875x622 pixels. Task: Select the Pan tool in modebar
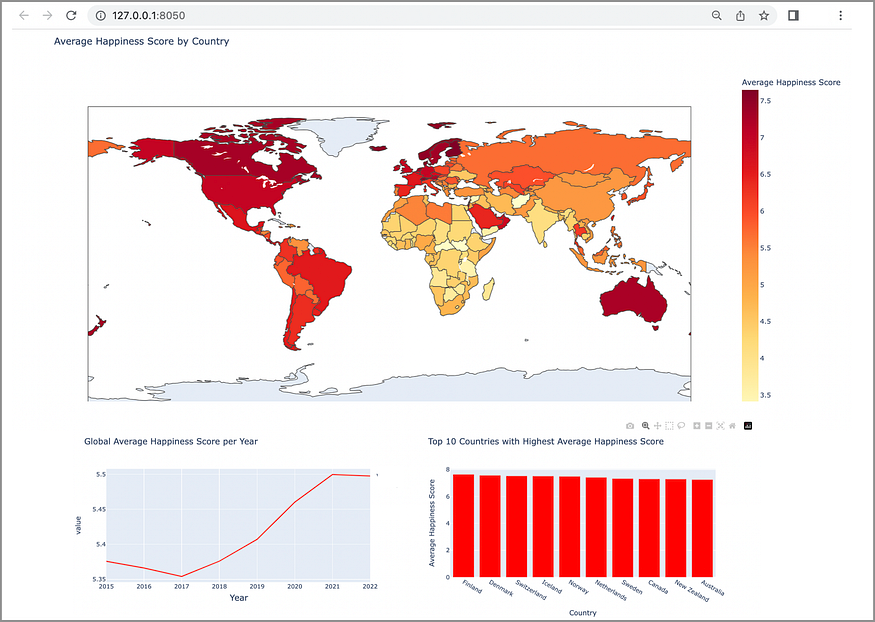(657, 426)
